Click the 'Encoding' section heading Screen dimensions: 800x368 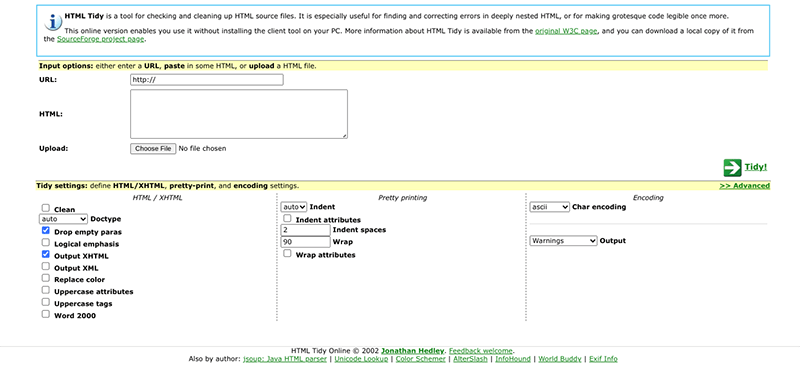click(x=648, y=198)
